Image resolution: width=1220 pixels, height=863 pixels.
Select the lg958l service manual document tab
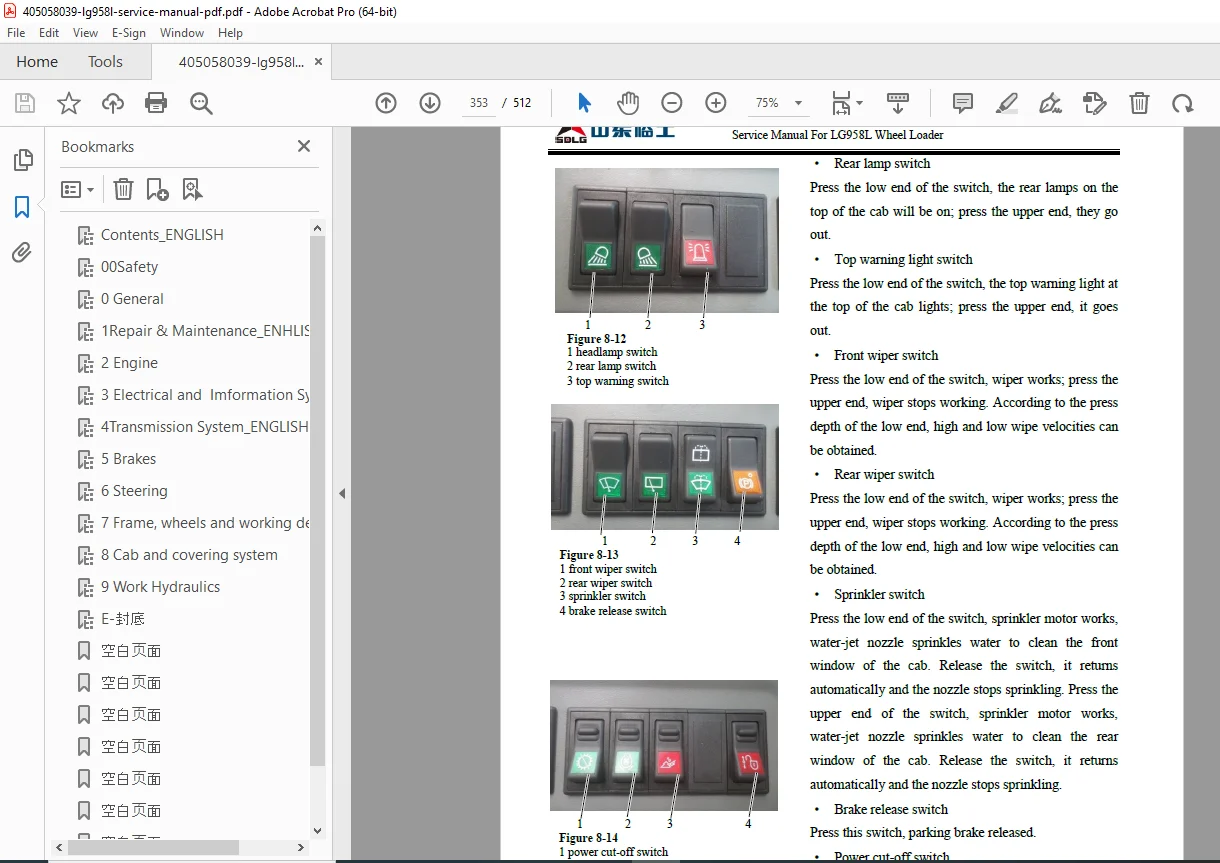[241, 62]
